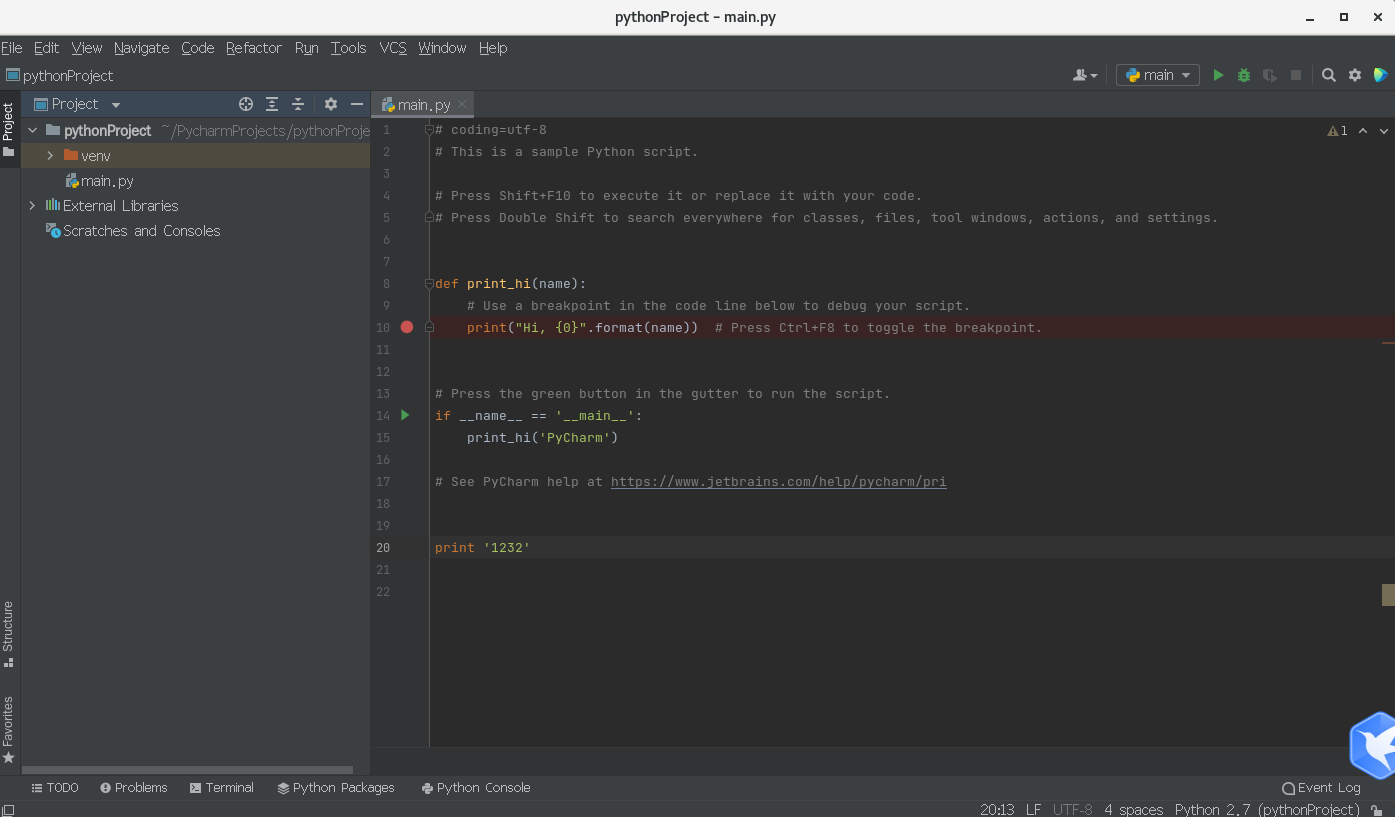Open the Python Console tool window
The image size is (1395, 817).
[476, 788]
